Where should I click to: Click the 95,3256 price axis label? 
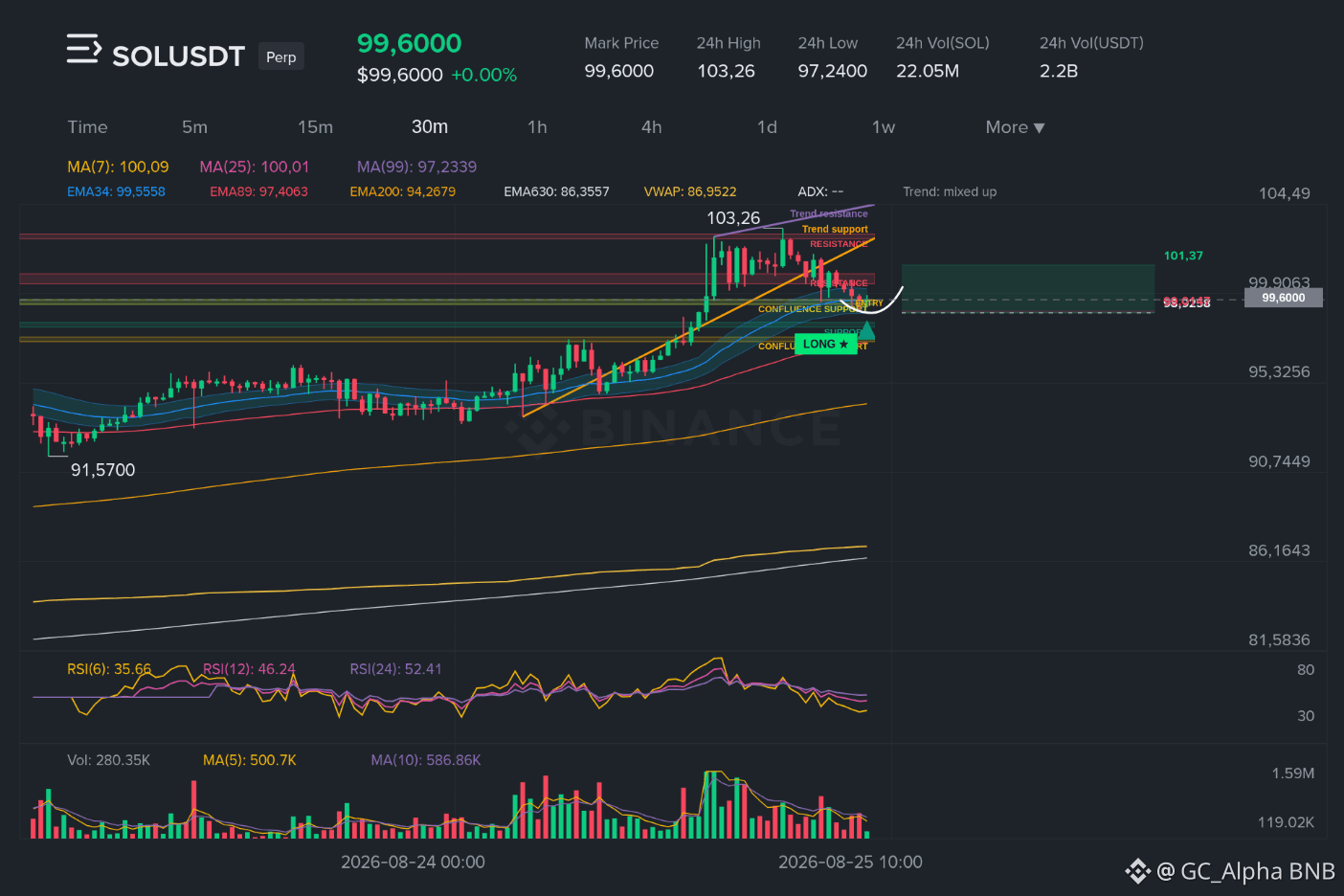coord(1279,371)
